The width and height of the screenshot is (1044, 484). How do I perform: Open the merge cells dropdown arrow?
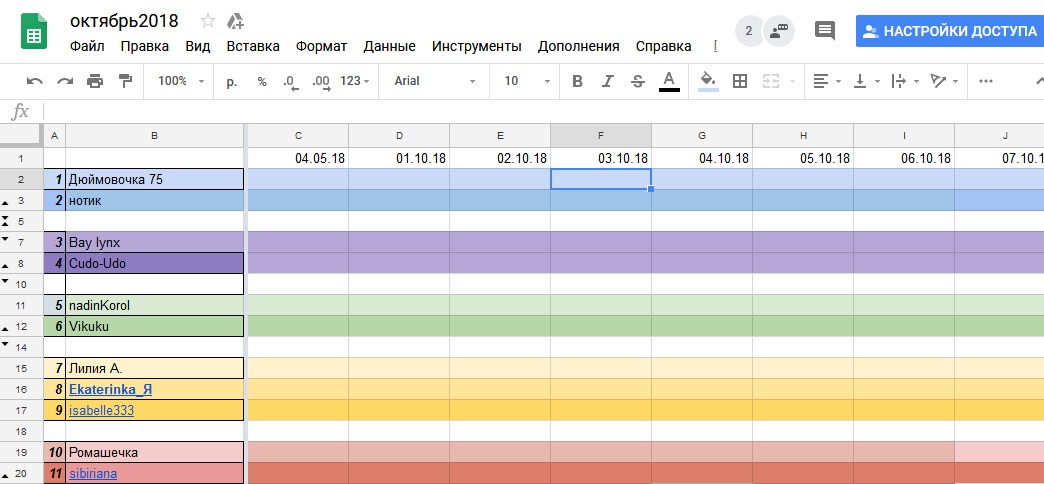[x=792, y=81]
